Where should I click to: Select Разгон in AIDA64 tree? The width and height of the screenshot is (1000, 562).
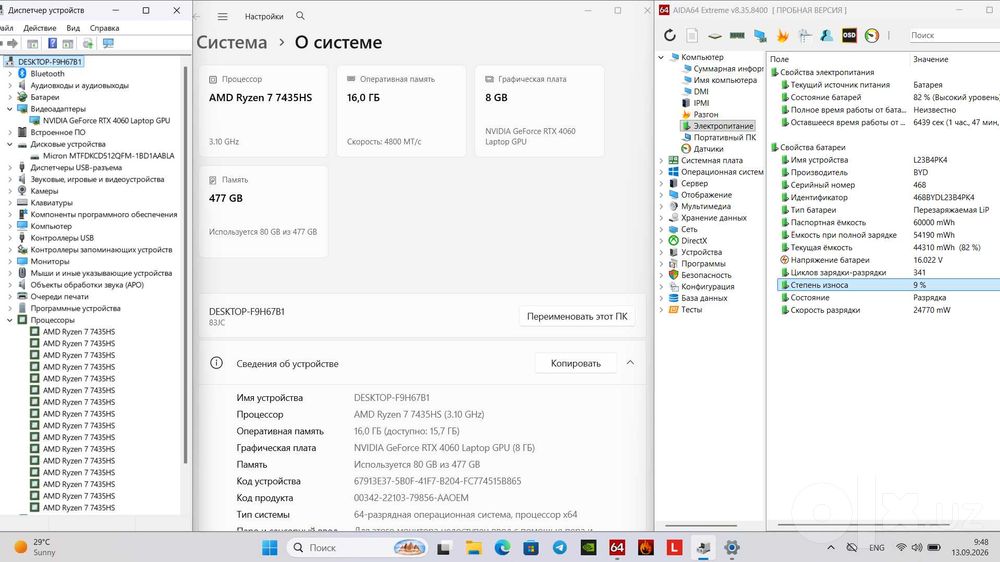[705, 115]
